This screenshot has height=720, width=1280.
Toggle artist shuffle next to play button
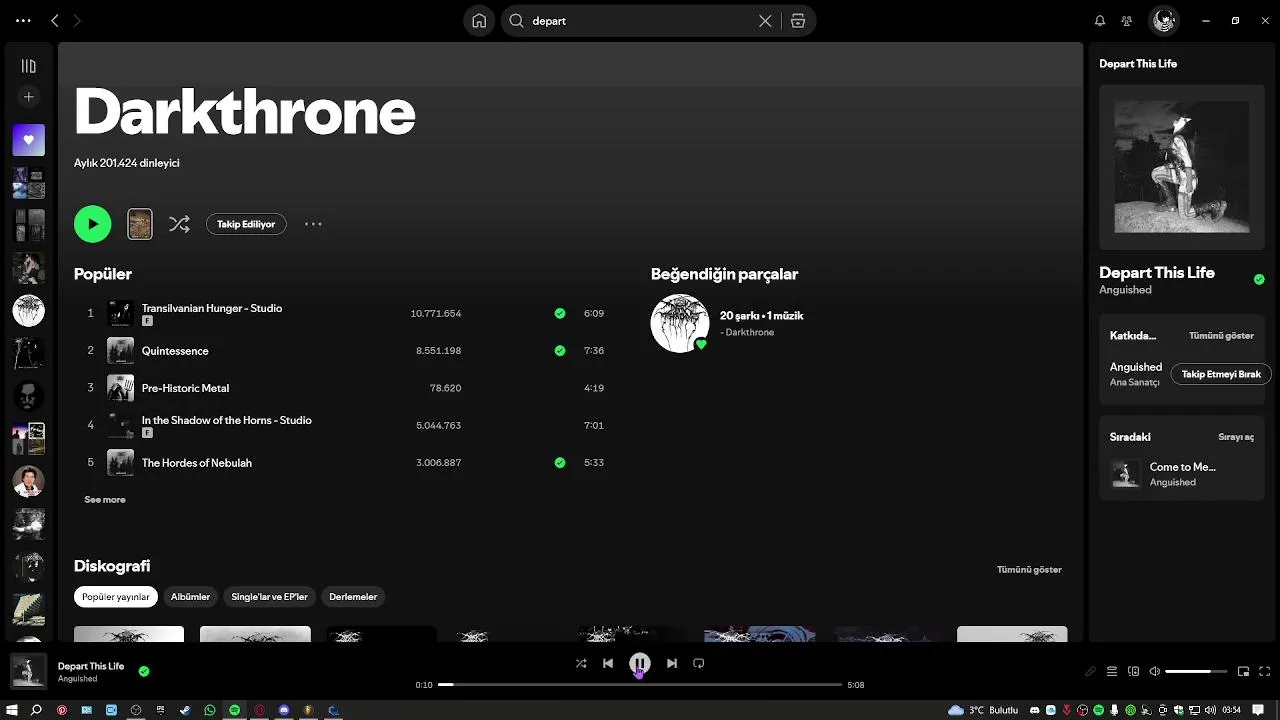(179, 224)
